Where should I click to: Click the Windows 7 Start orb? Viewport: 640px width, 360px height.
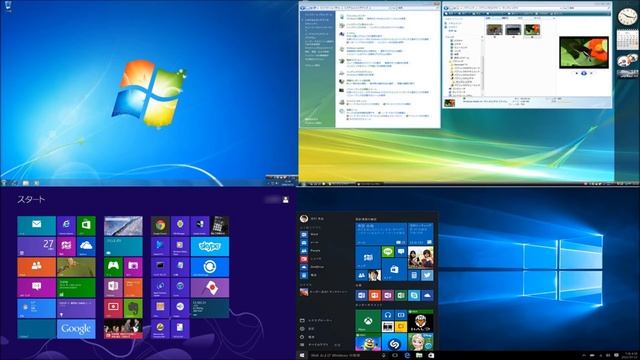(x=4, y=183)
